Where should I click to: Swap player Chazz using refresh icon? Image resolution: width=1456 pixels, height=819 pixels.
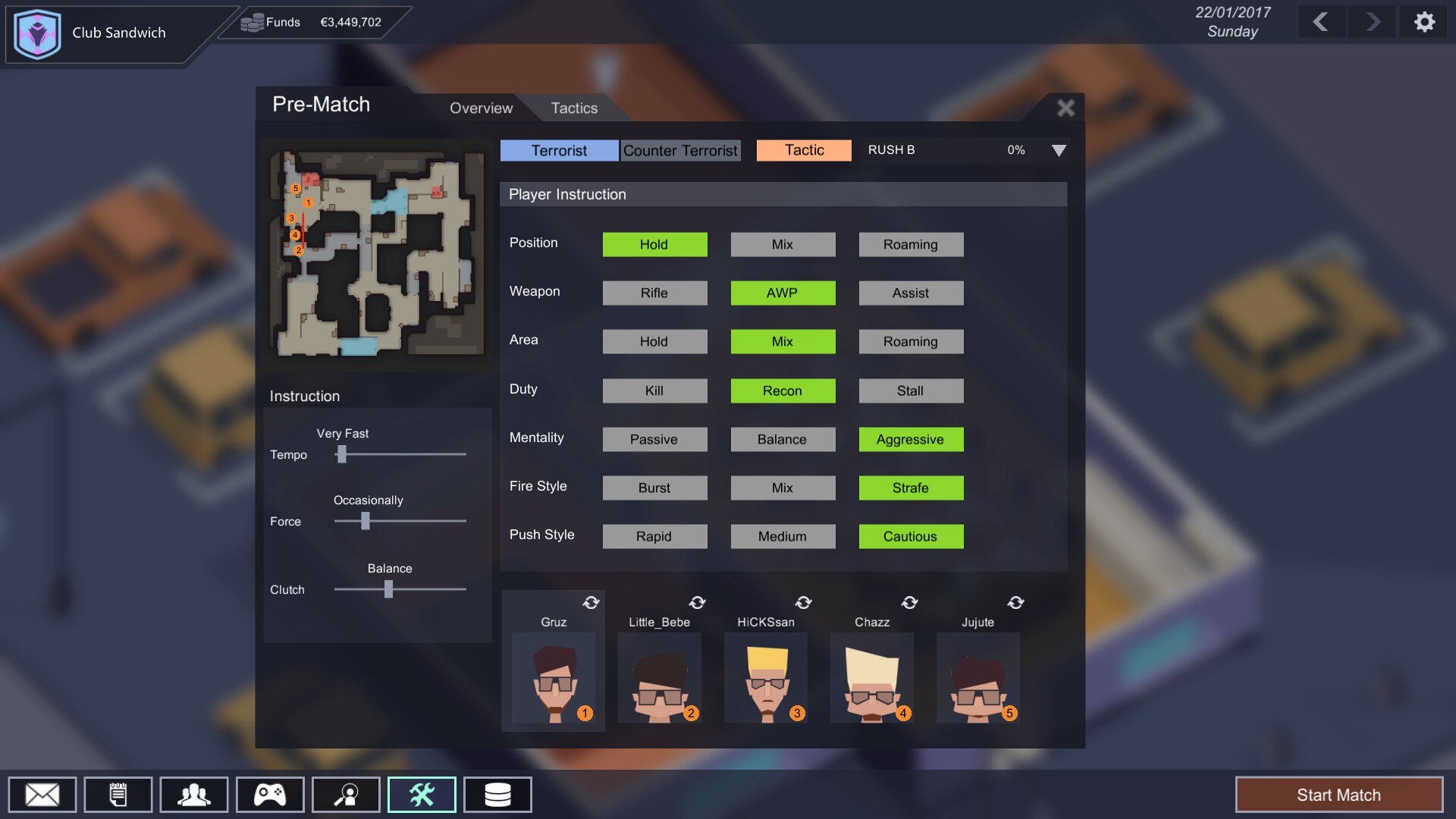click(x=910, y=603)
